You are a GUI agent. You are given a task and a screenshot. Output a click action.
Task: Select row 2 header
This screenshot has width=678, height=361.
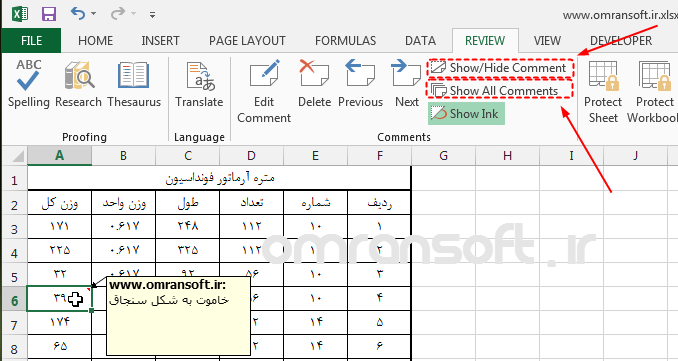15,204
